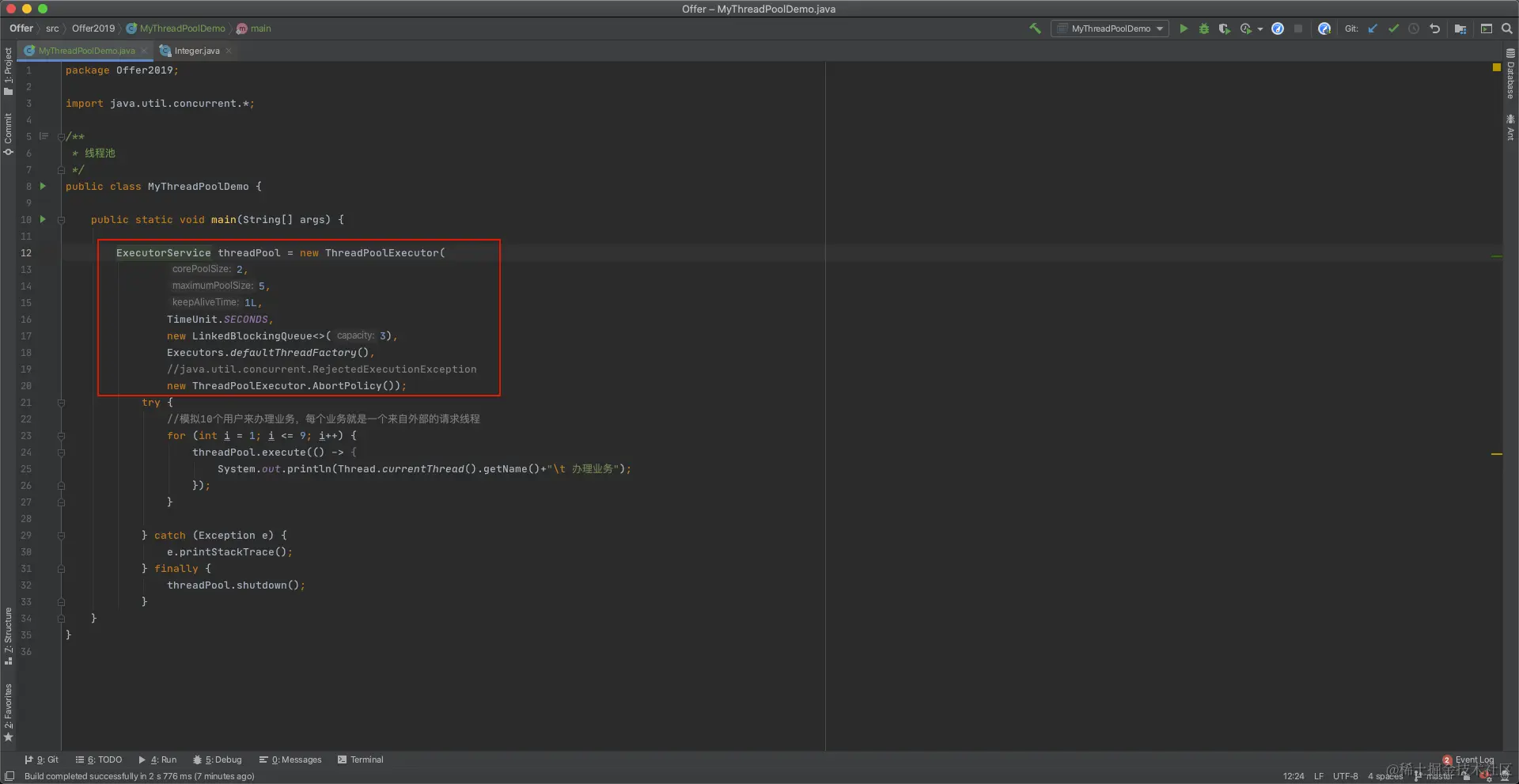Click the main method breadcrumb
The height and width of the screenshot is (784, 1519).
tap(254, 28)
